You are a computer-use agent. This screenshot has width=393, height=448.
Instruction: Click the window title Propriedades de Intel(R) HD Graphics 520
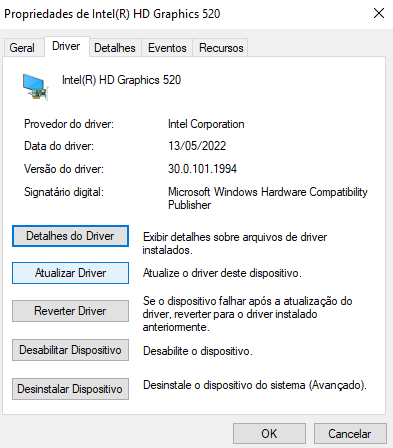click(112, 14)
